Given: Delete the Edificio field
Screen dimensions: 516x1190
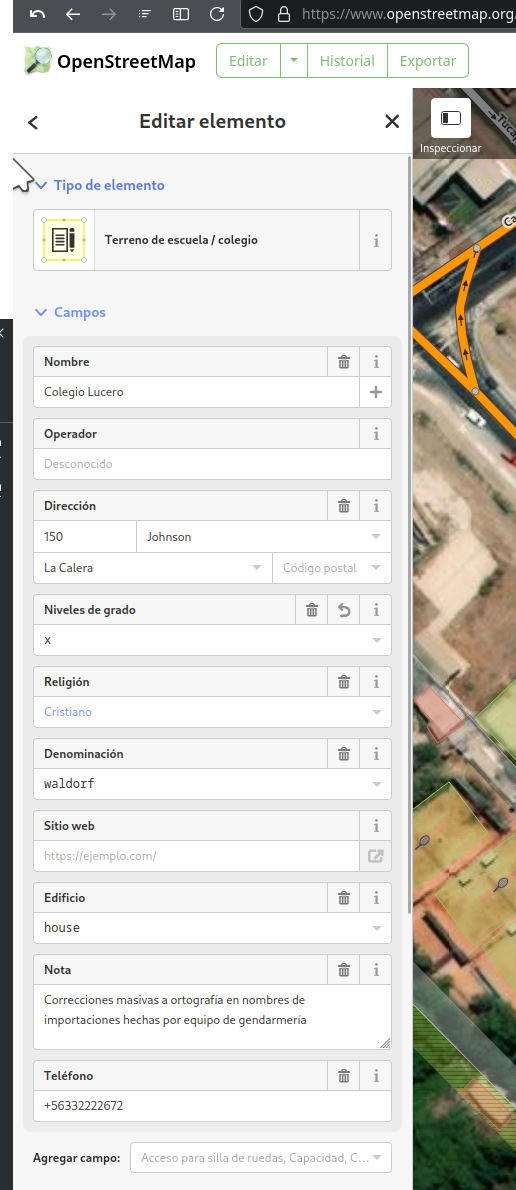Looking at the screenshot, I should (x=344, y=898).
